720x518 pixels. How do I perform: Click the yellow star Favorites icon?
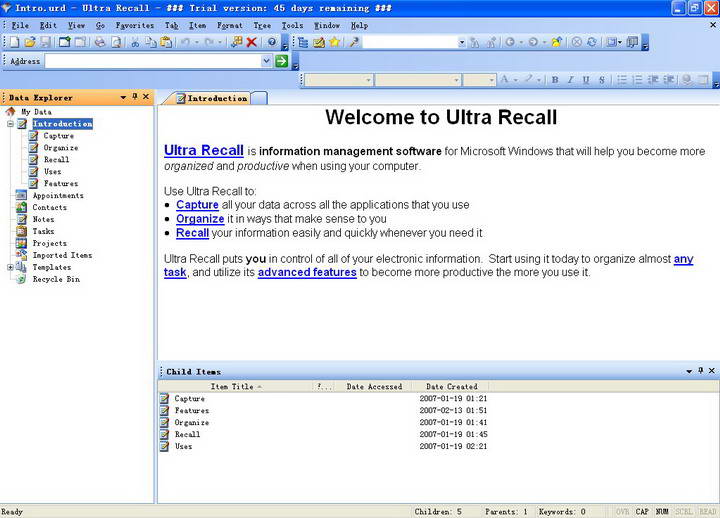tap(334, 42)
